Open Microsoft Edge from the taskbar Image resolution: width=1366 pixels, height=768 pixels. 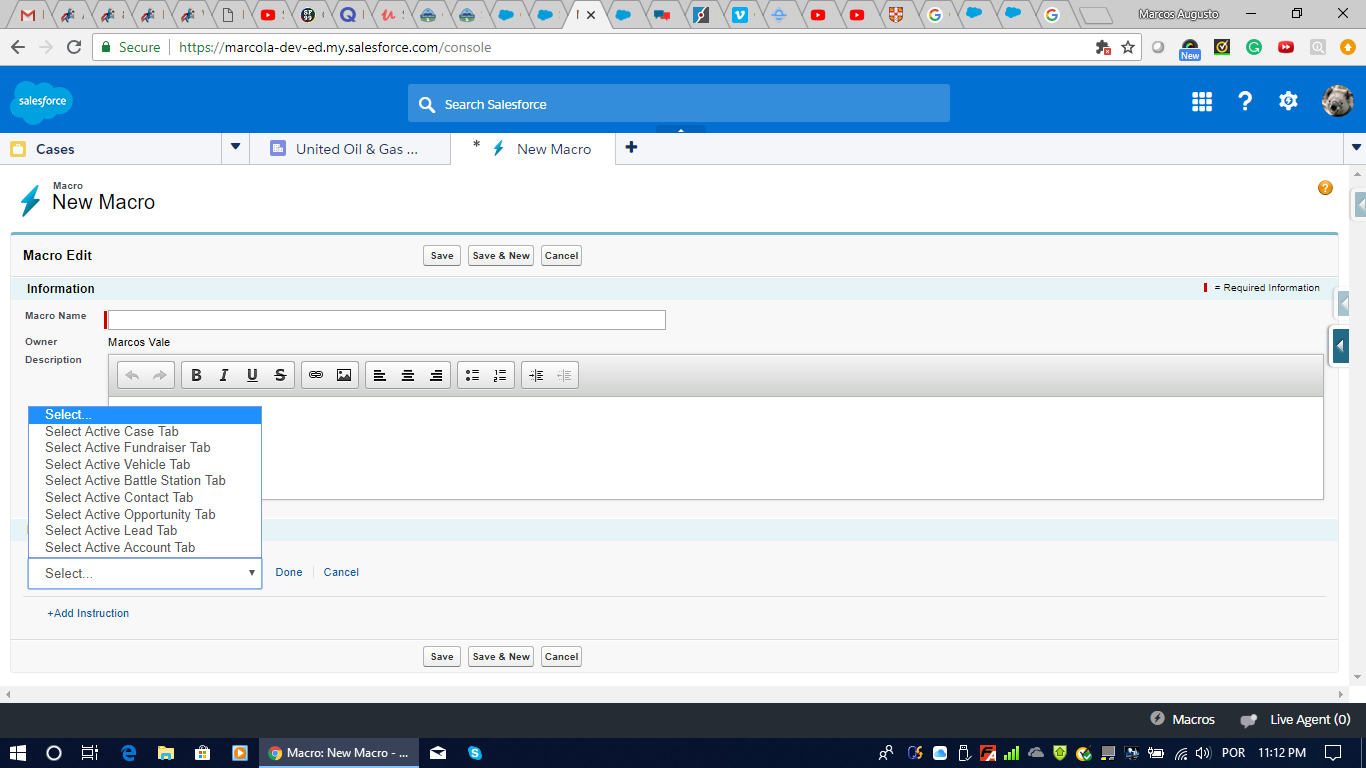click(x=128, y=753)
